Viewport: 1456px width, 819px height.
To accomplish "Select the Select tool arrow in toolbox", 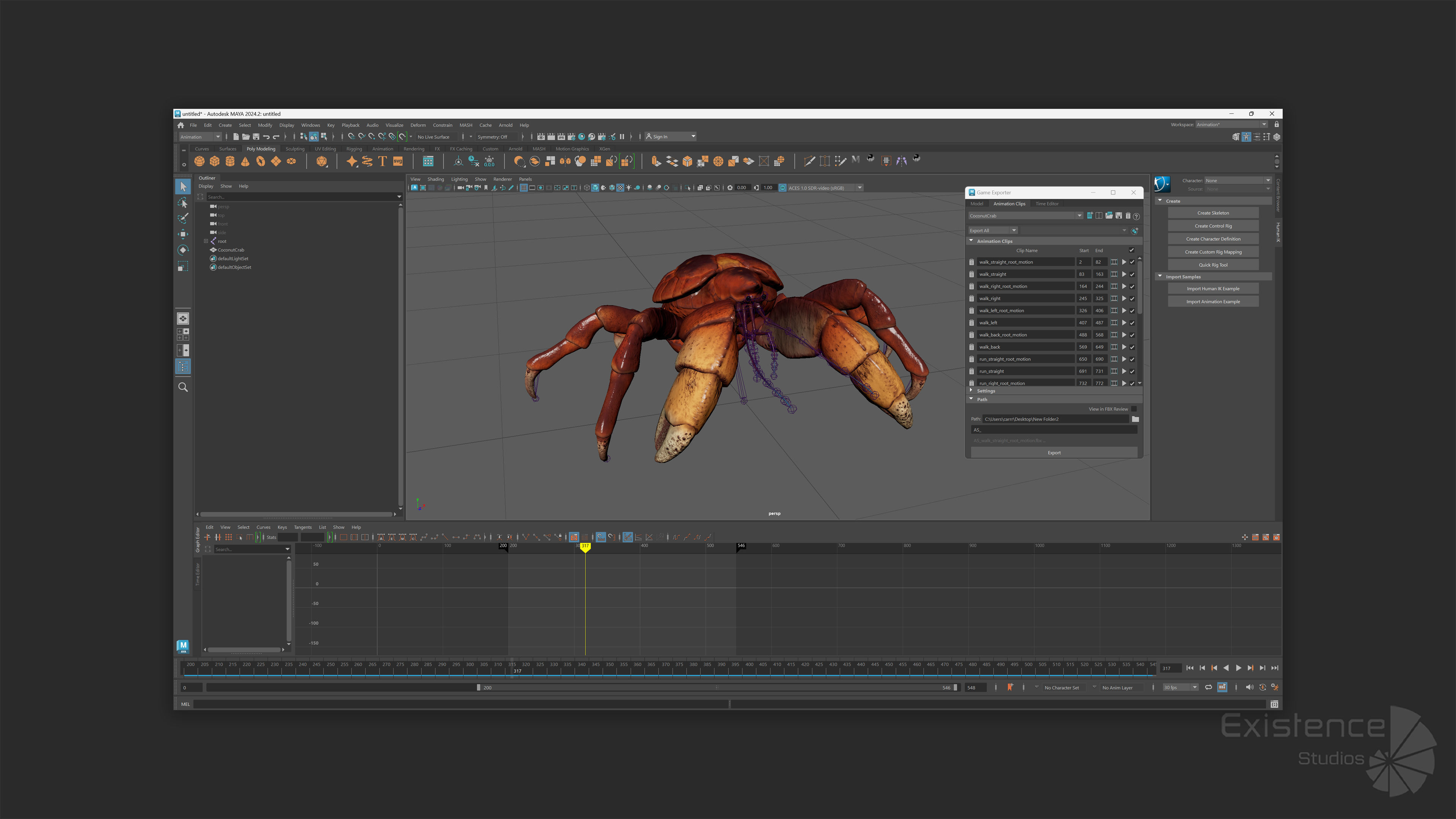I will (x=182, y=187).
